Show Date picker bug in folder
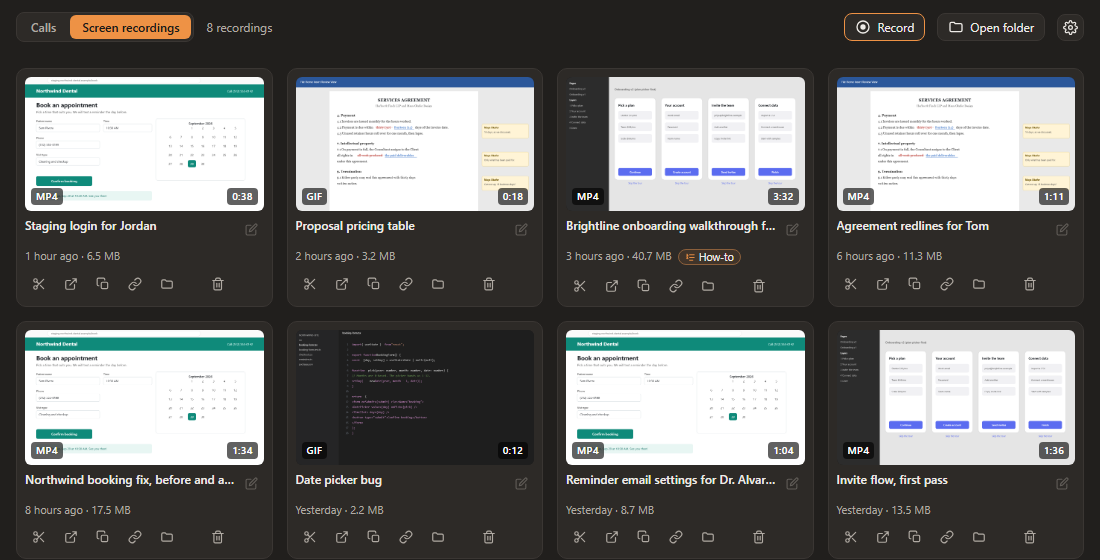Screen dimensions: 1100x560 click(438, 537)
